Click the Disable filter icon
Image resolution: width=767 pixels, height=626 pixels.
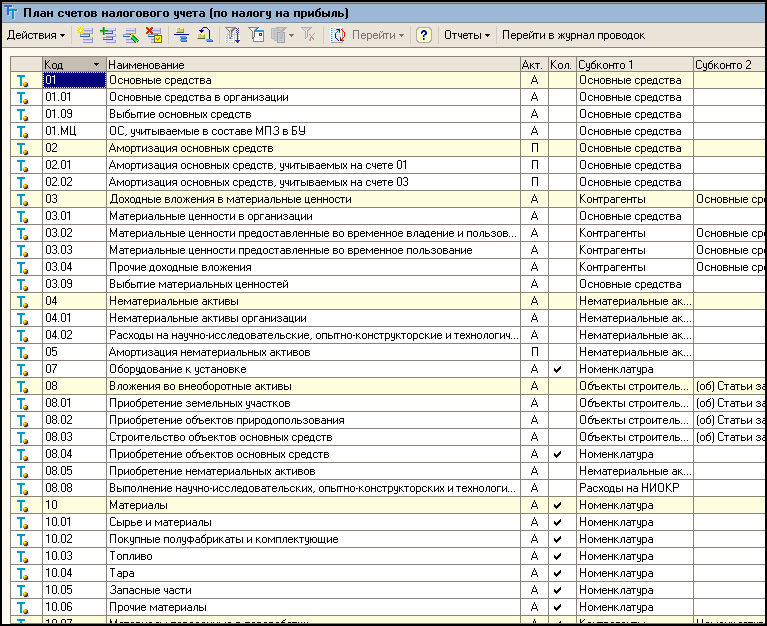(308, 35)
